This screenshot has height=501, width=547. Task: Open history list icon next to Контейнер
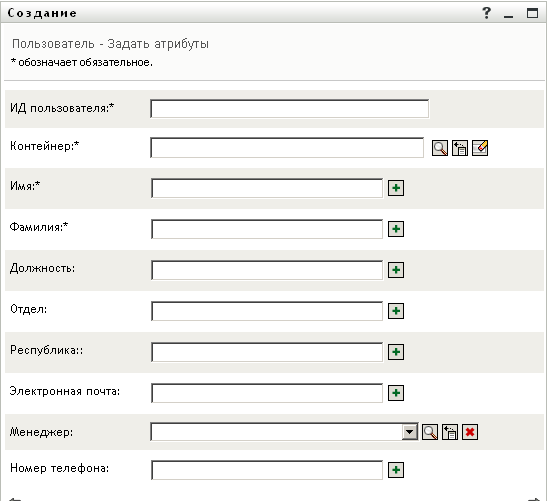(460, 148)
